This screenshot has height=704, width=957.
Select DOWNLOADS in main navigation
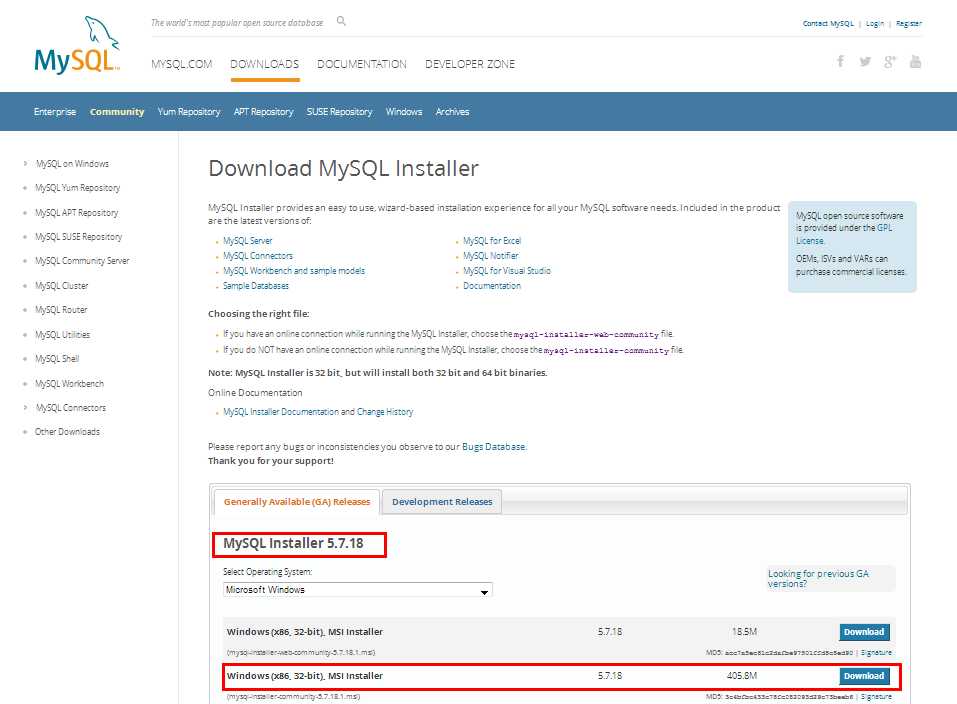pos(265,64)
